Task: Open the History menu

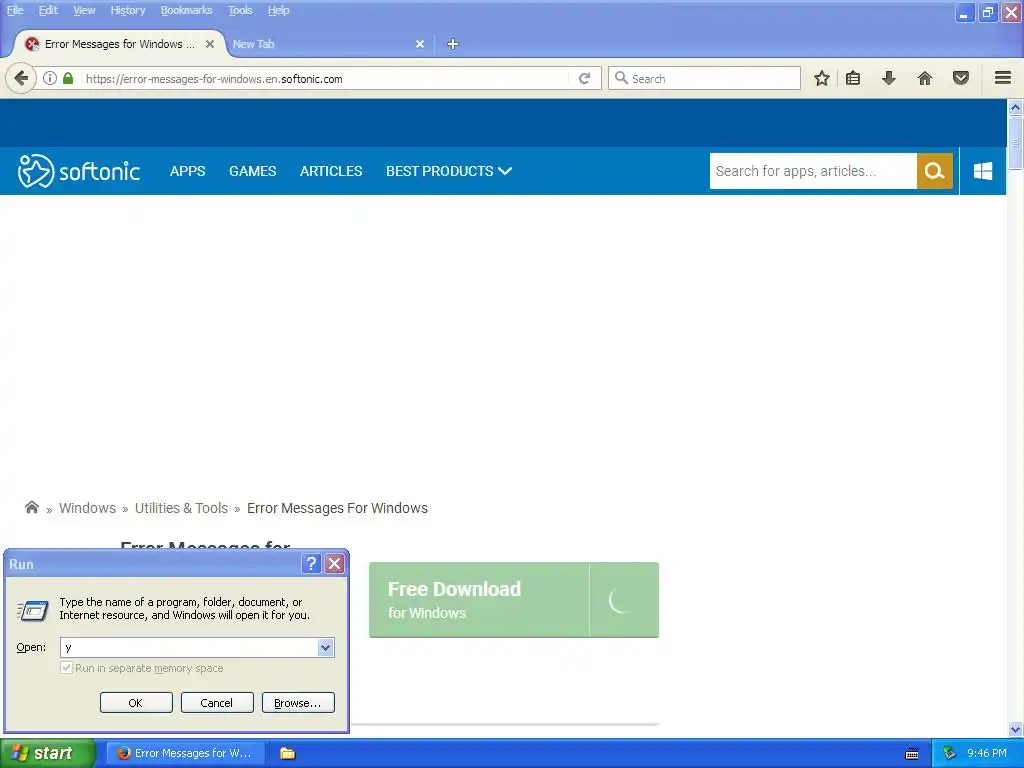Action: coord(127,10)
